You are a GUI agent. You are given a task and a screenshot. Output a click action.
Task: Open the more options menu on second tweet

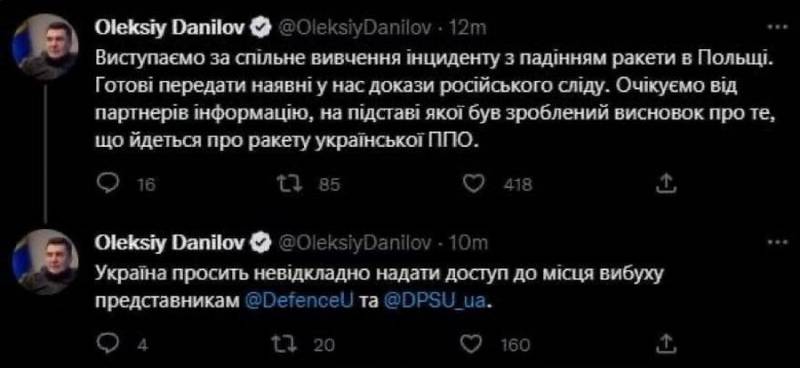click(780, 242)
